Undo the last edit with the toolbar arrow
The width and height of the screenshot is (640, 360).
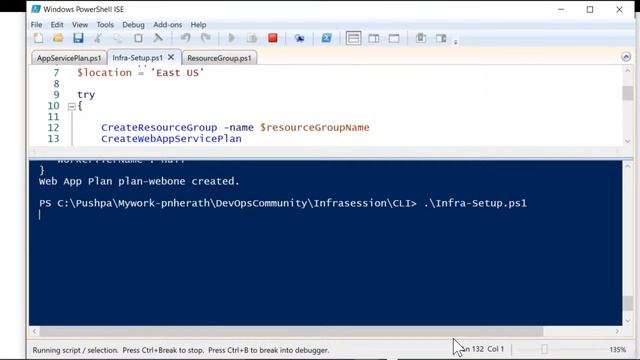pyautogui.click(x=186, y=38)
